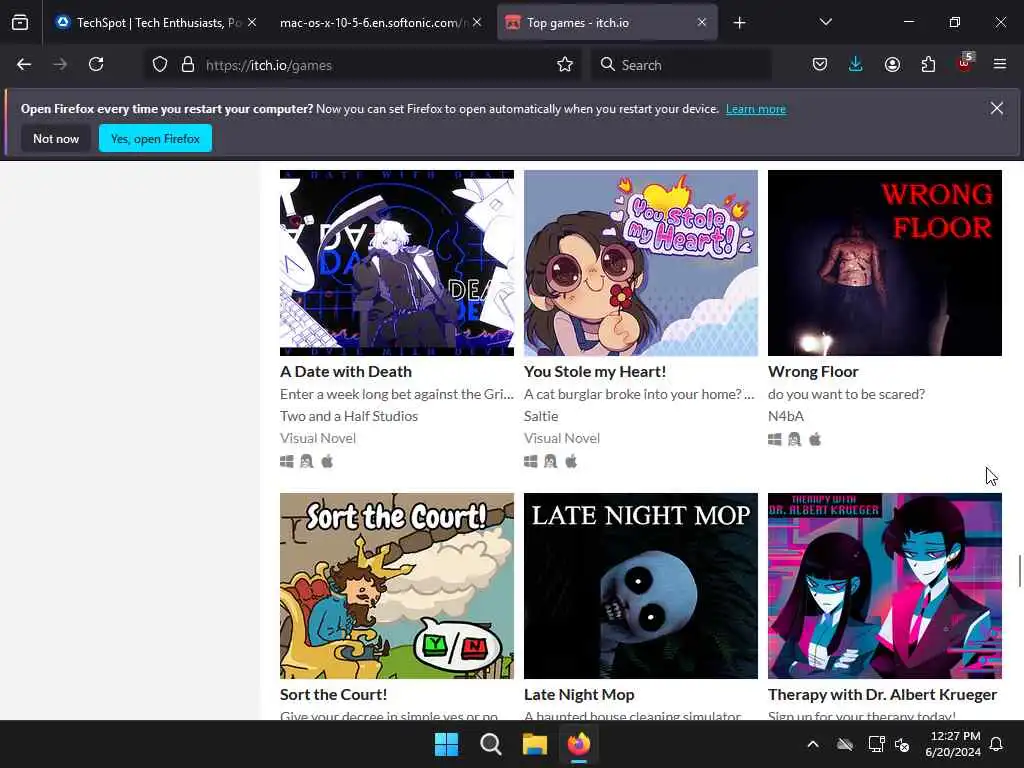Open A Date with Death cover image
Image resolution: width=1024 pixels, height=768 pixels.
(397, 263)
